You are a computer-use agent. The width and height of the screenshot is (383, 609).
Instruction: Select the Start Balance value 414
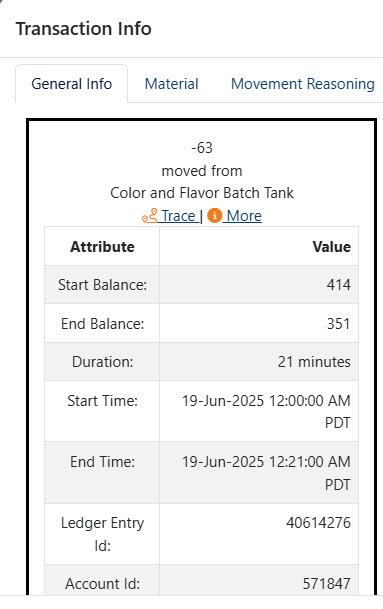tap(338, 285)
